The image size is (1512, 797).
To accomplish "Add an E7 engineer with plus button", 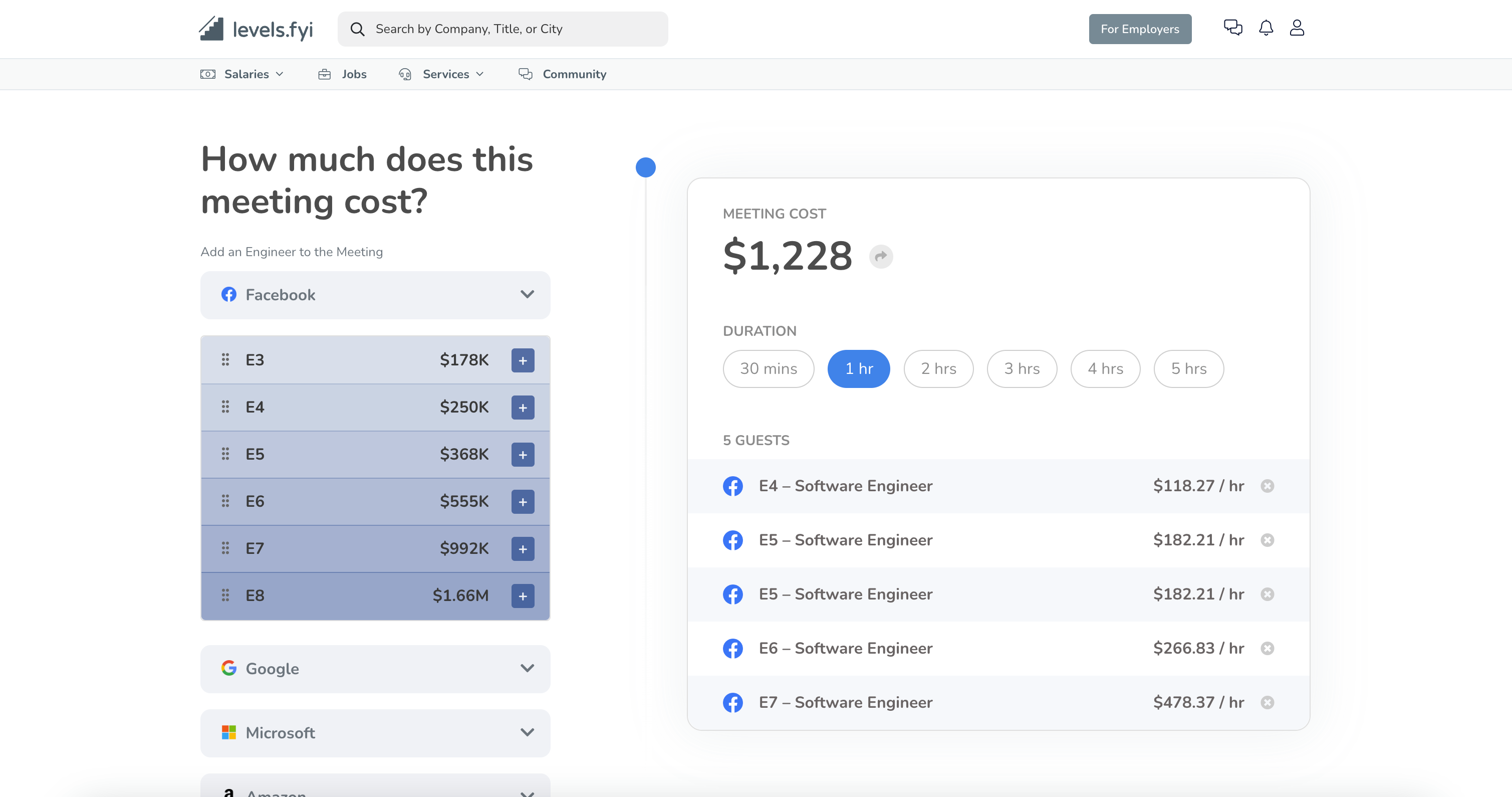I will coord(523,548).
